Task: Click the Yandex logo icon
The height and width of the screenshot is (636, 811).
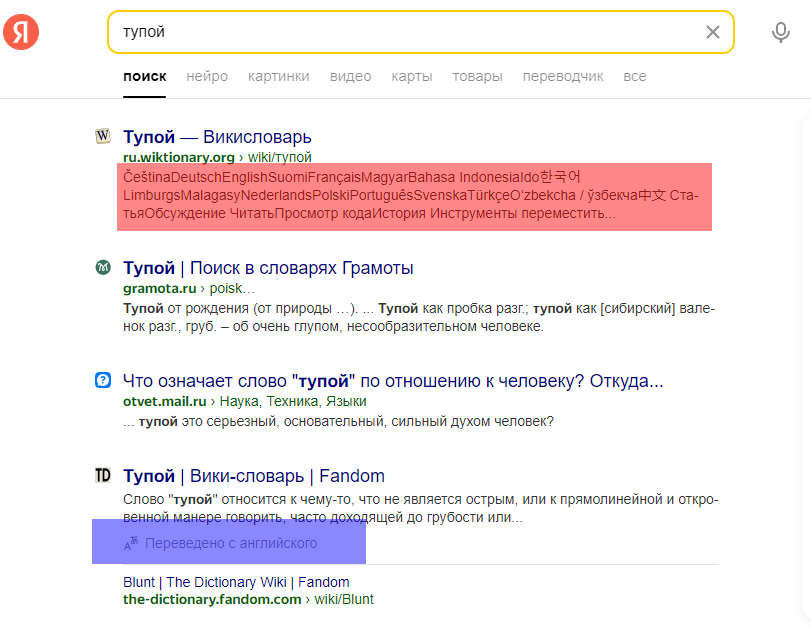Action: pos(21,32)
